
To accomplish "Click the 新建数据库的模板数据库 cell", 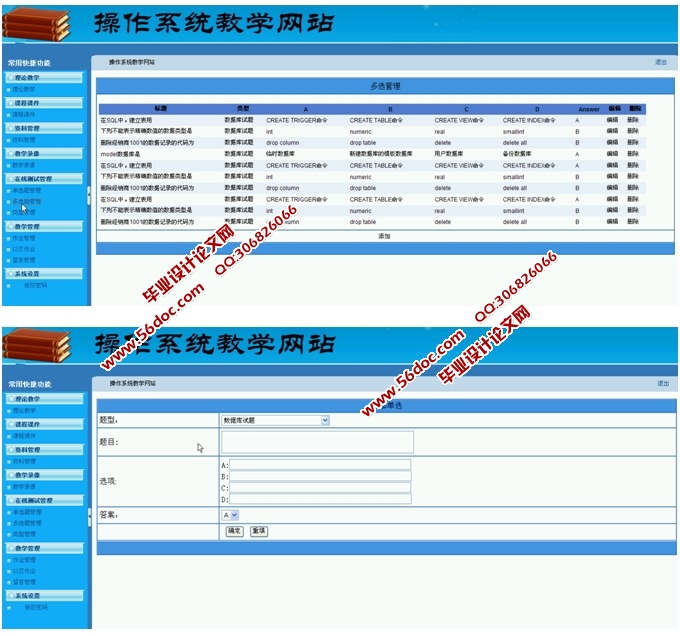I will 381,153.
